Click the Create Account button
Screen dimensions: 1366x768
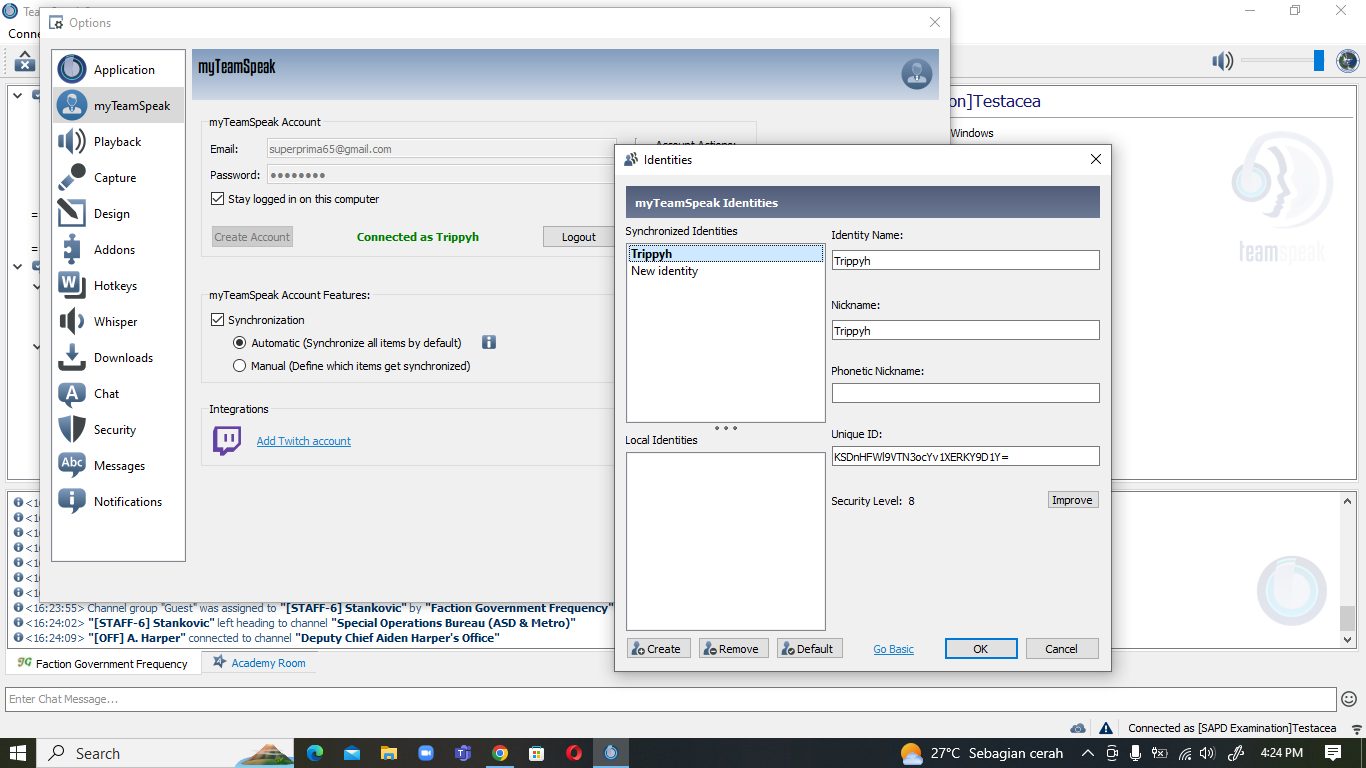[x=252, y=237]
